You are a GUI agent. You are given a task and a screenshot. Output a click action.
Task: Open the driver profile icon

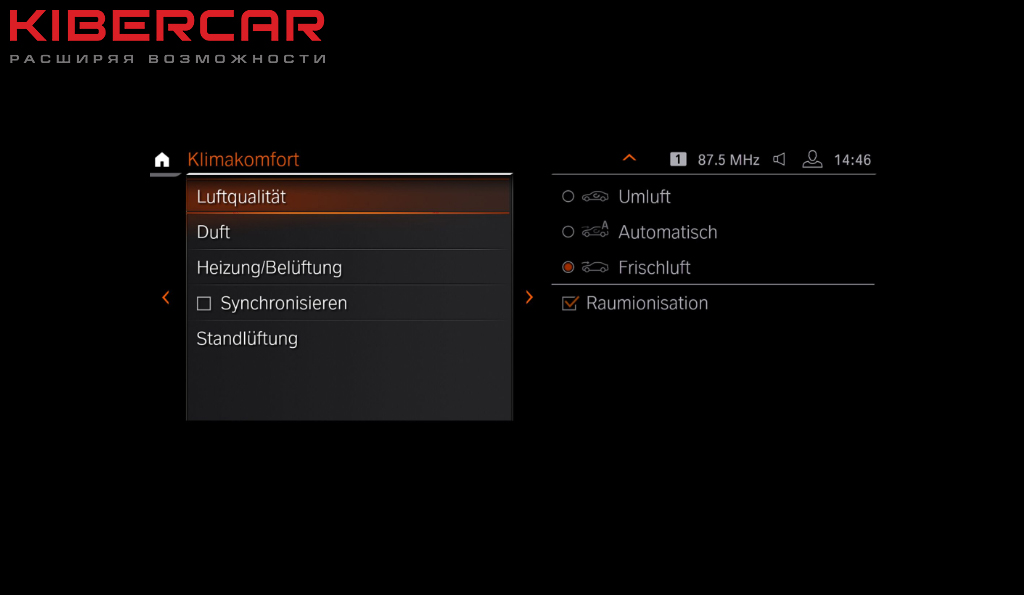tap(812, 159)
